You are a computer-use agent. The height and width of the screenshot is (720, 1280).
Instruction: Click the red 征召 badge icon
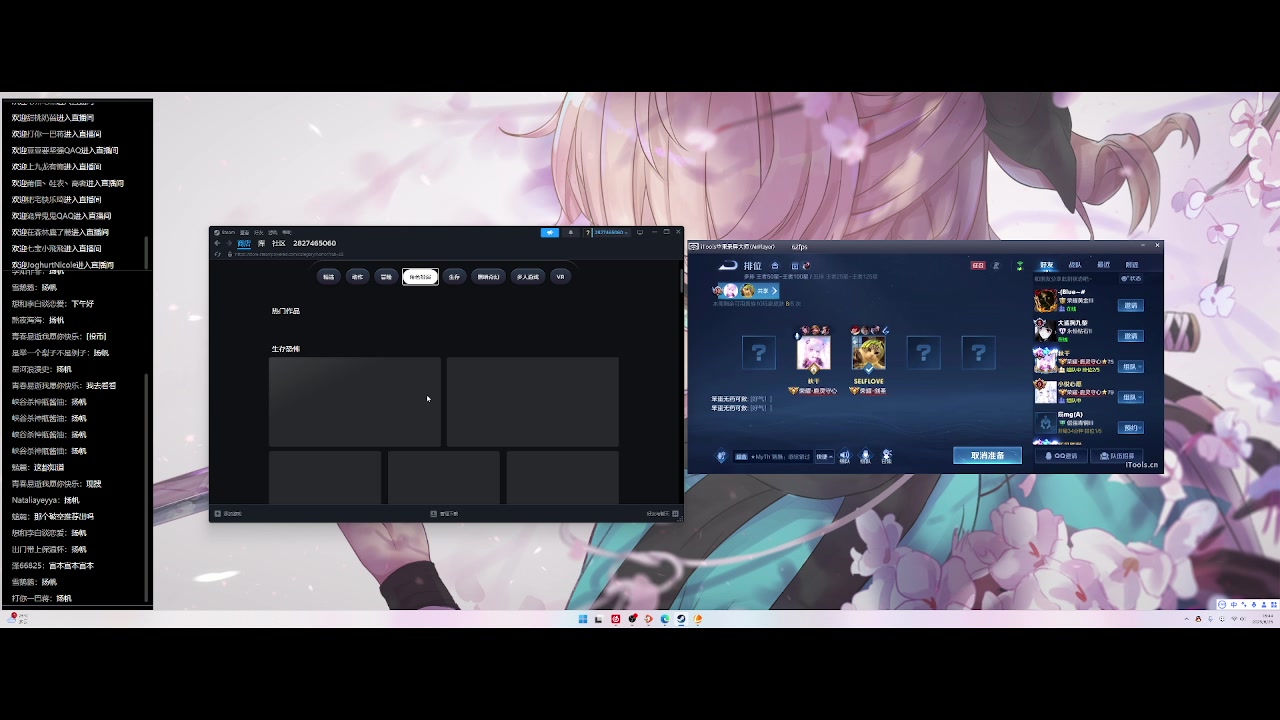(x=978, y=266)
